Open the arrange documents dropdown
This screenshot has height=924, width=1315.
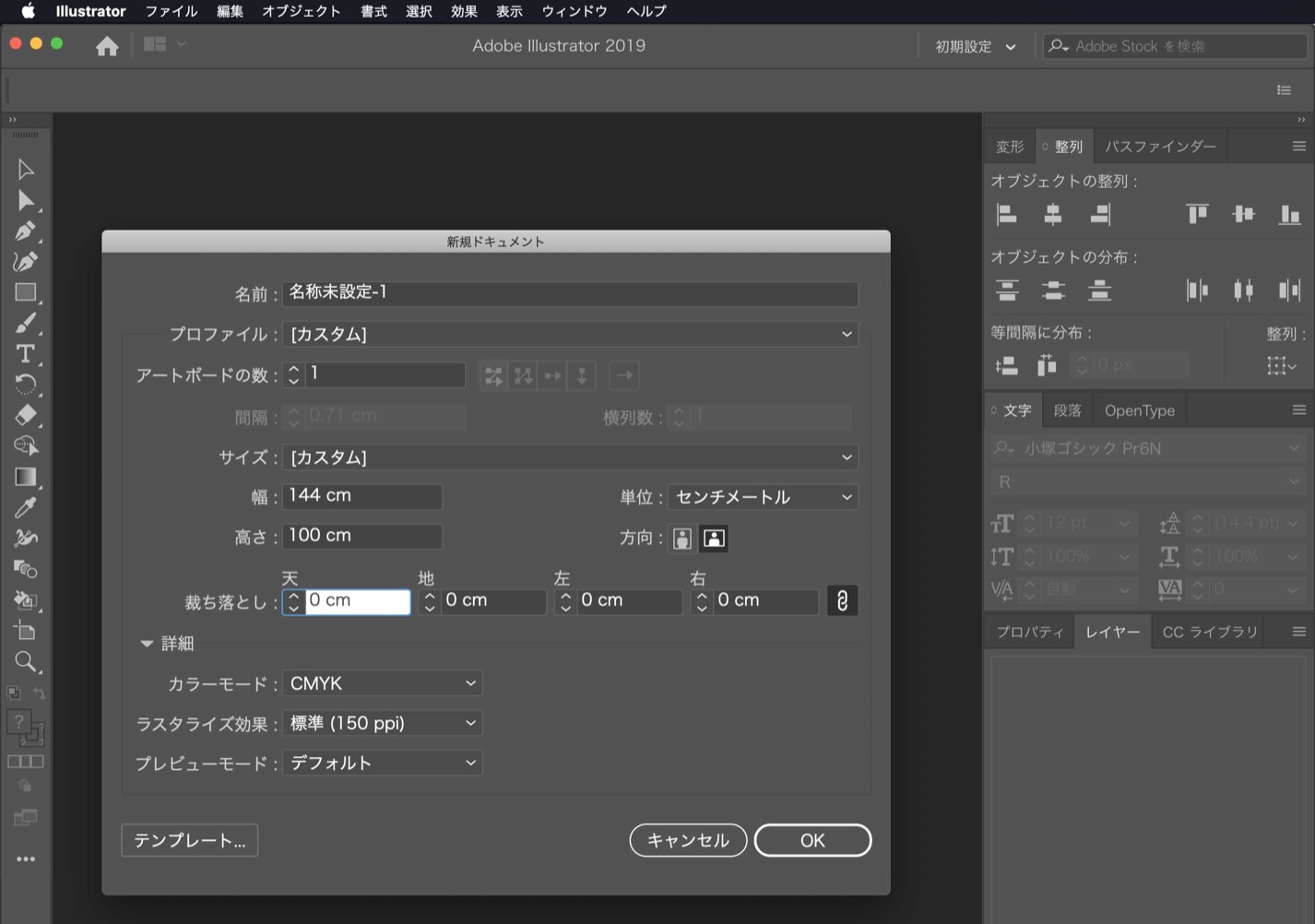[165, 43]
